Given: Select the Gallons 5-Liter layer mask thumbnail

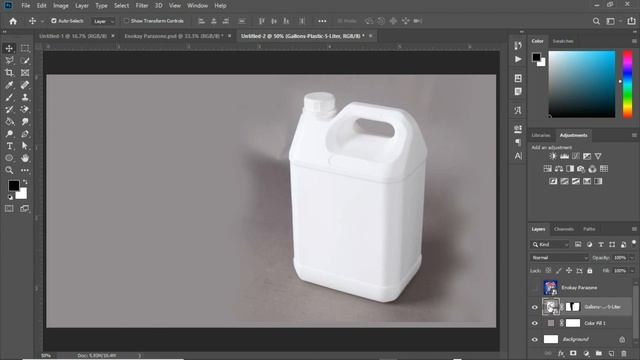Looking at the screenshot, I should [573, 307].
